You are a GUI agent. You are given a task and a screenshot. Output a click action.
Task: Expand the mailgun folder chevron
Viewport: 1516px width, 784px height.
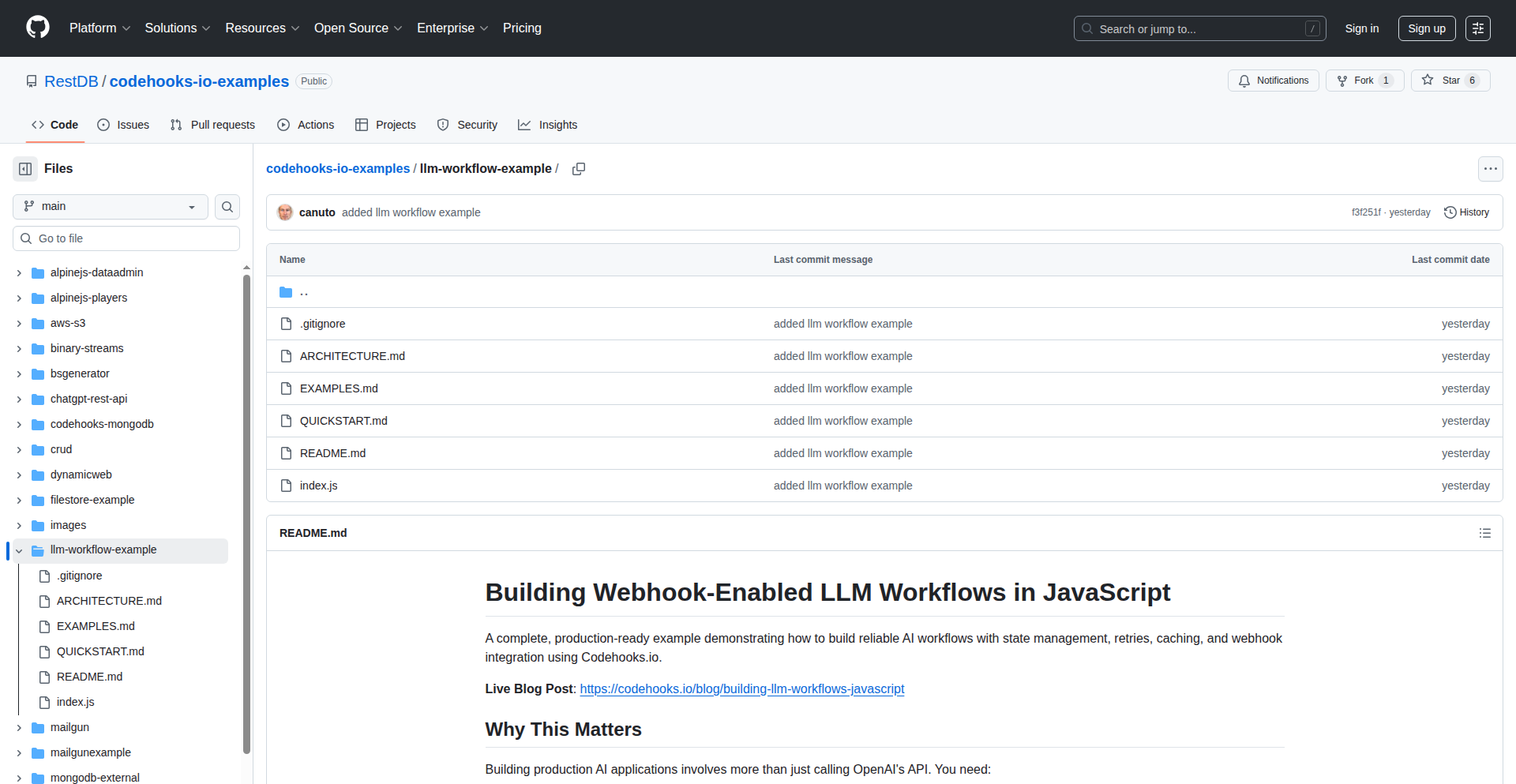pyautogui.click(x=18, y=727)
